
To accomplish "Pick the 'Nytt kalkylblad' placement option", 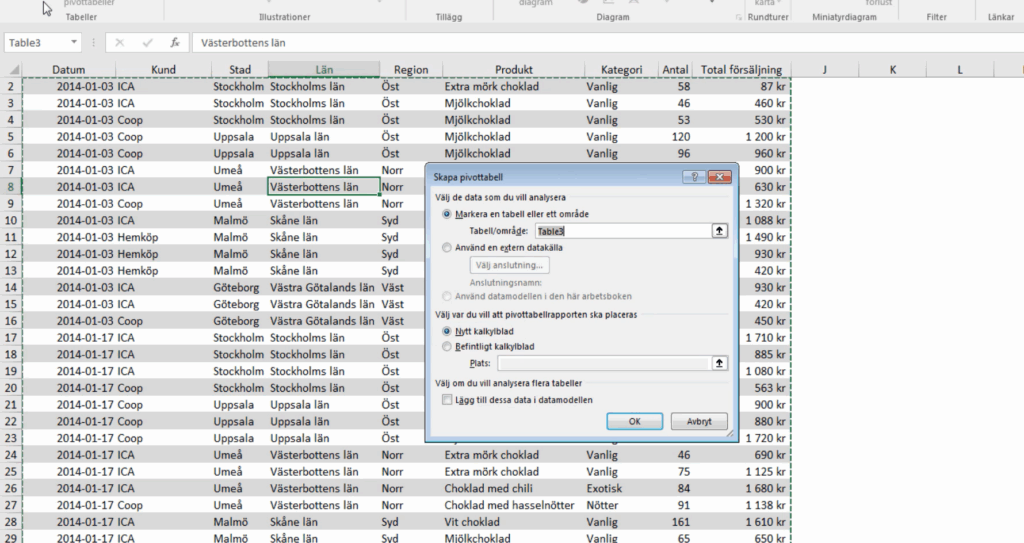I will pyautogui.click(x=446, y=331).
